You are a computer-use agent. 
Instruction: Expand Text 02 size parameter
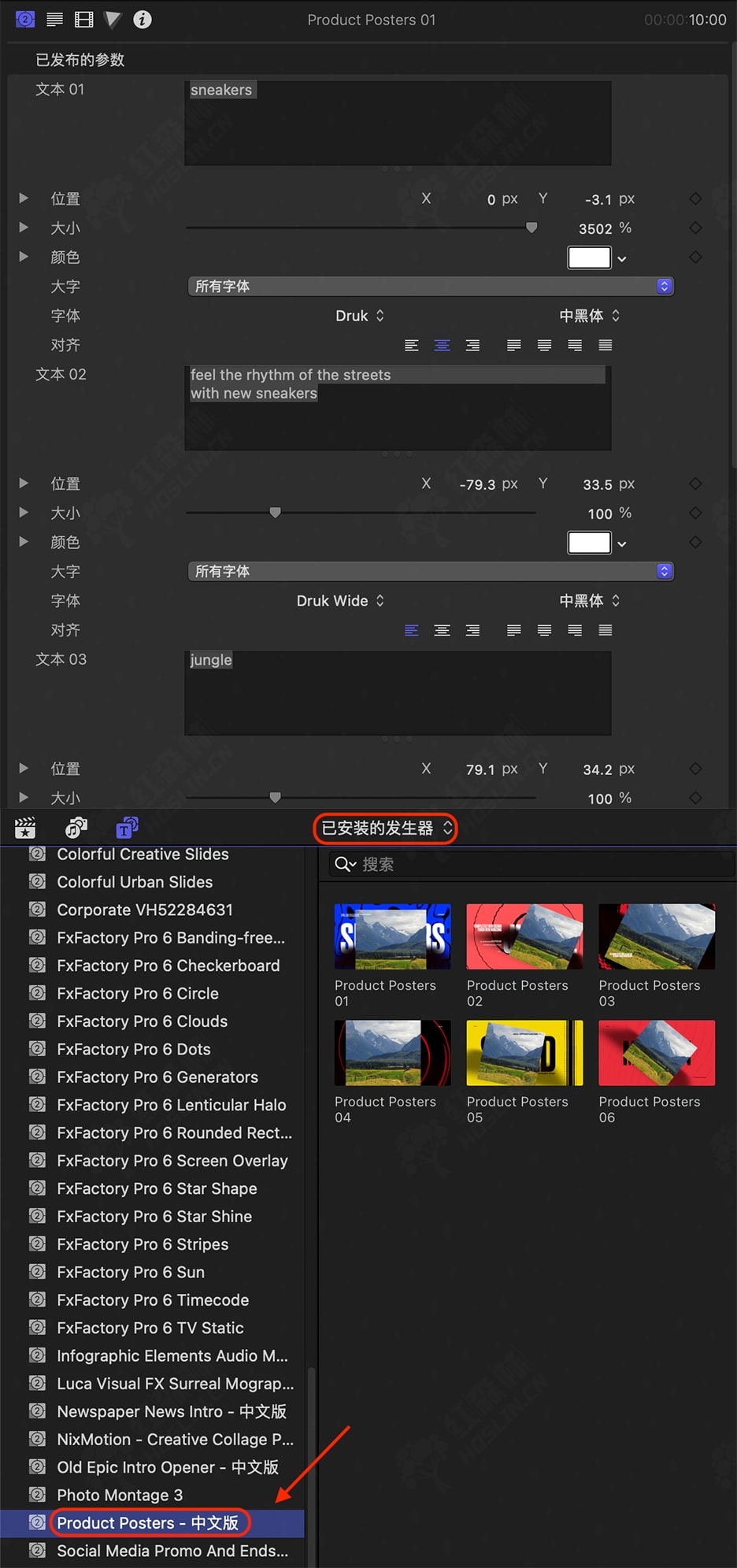tap(24, 512)
